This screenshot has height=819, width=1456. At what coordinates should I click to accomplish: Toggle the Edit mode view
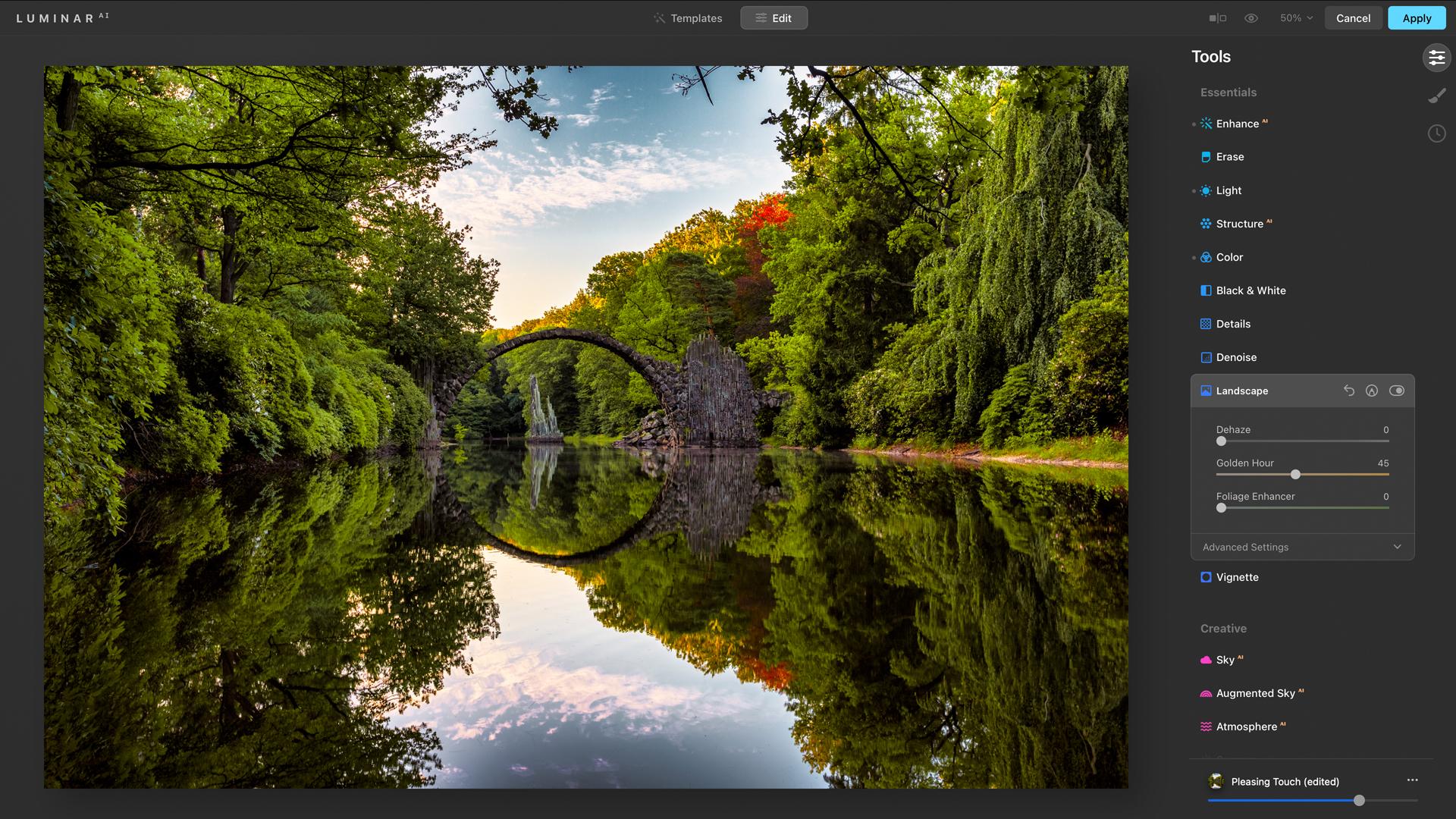[x=775, y=18]
